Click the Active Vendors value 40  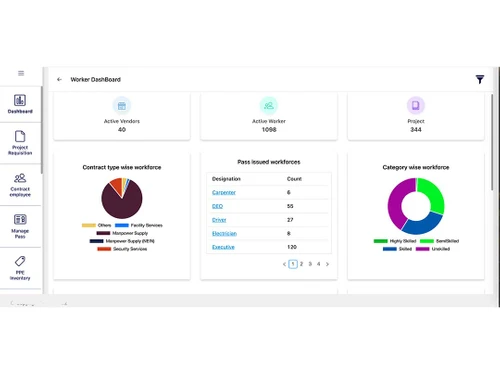click(x=122, y=130)
